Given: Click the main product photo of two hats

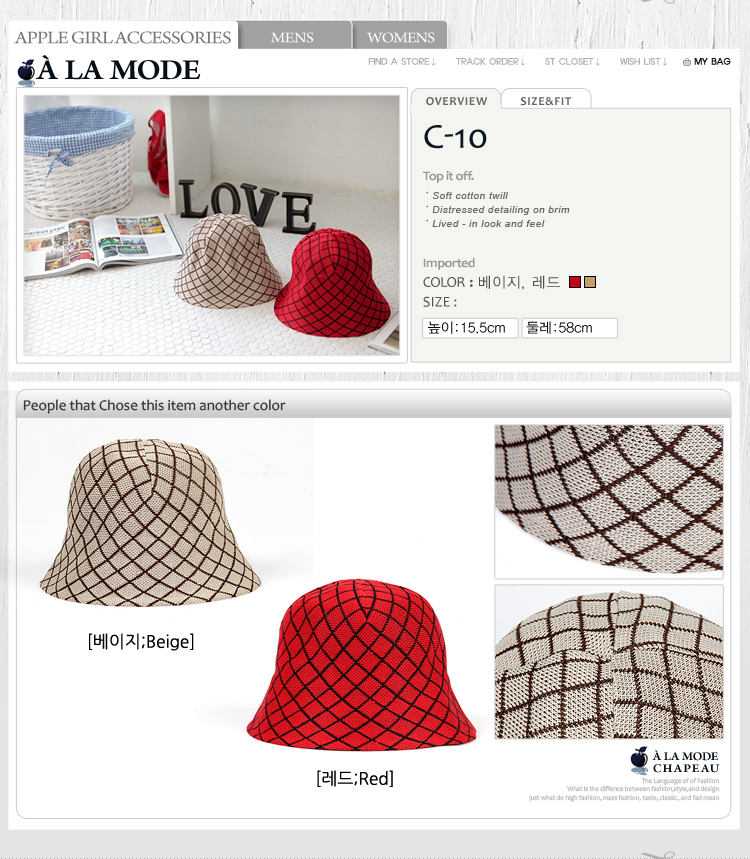Looking at the screenshot, I should pyautogui.click(x=211, y=225).
